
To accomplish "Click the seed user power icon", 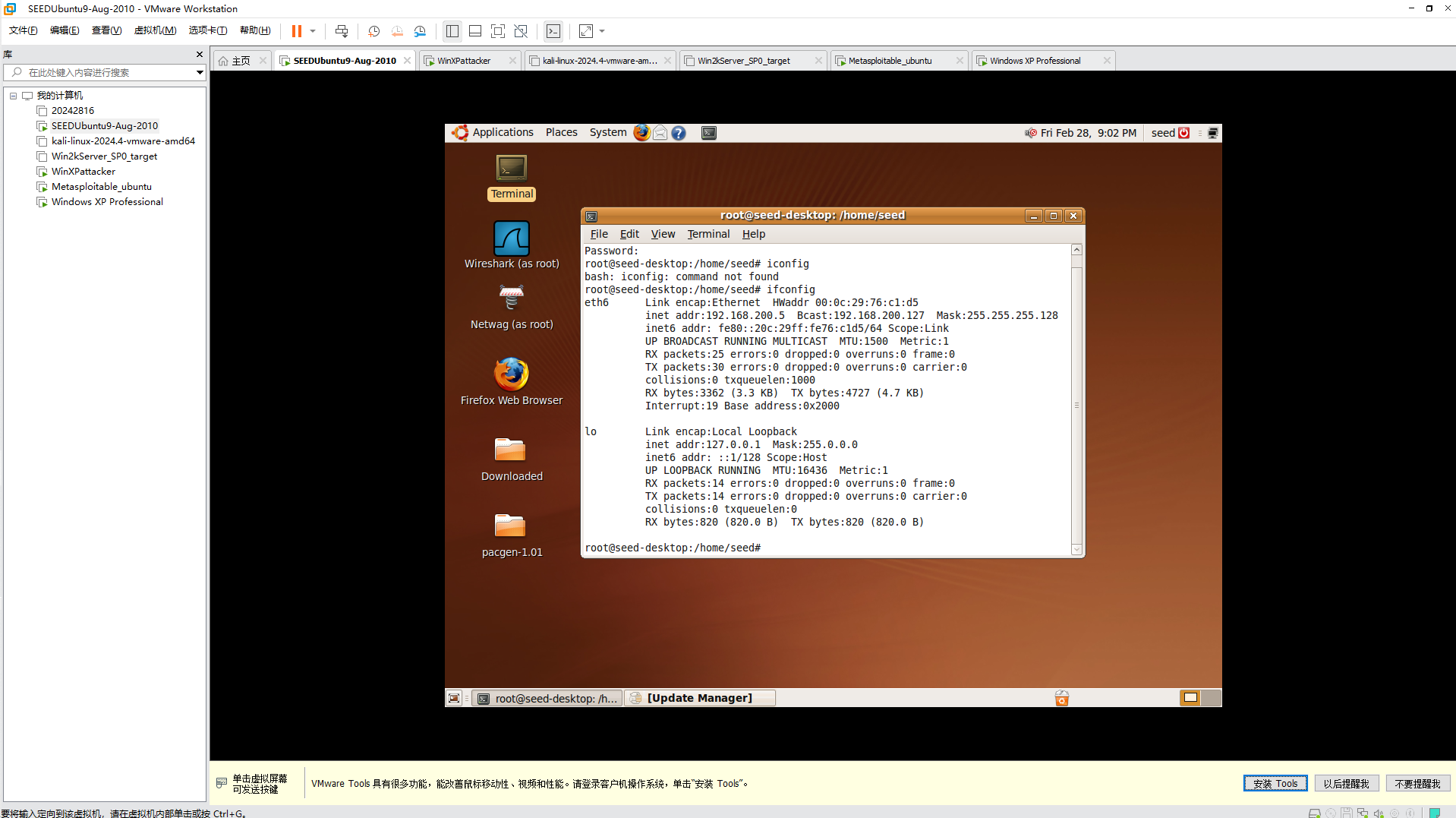I will tap(1183, 133).
